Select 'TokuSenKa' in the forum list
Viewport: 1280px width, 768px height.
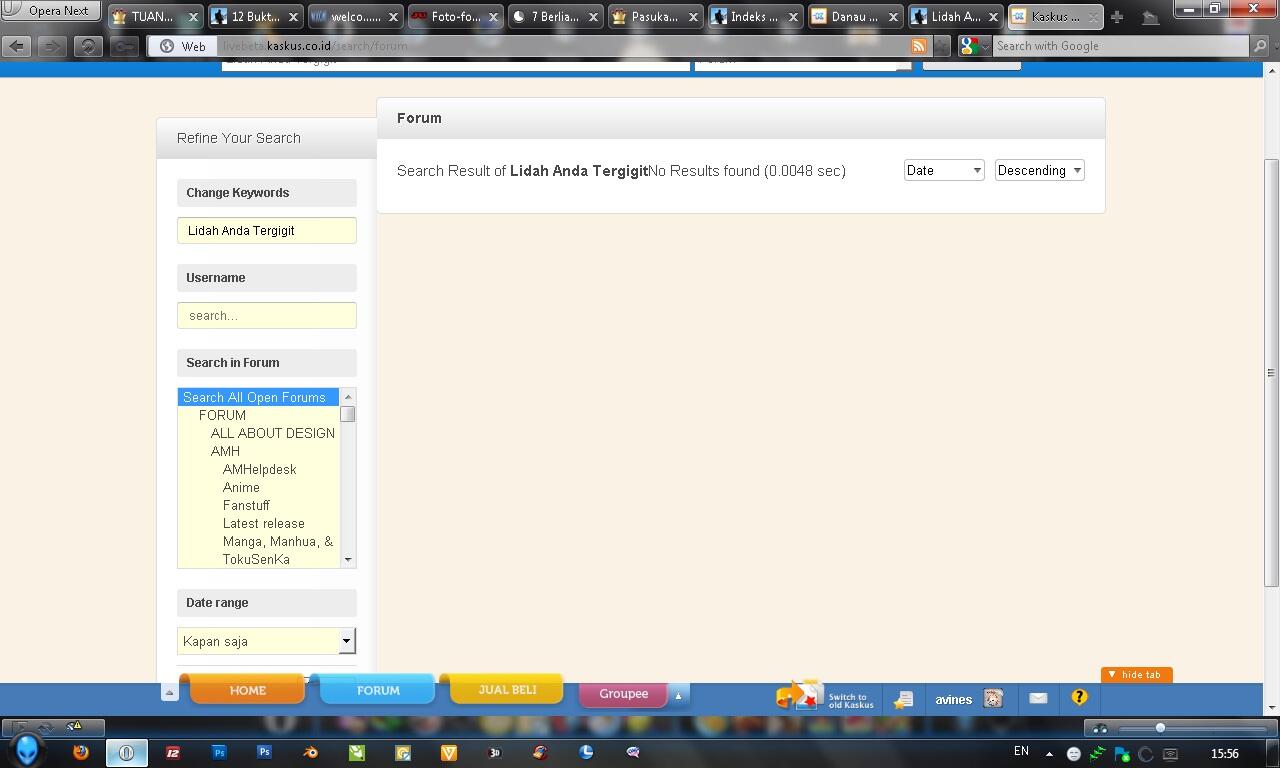256,559
